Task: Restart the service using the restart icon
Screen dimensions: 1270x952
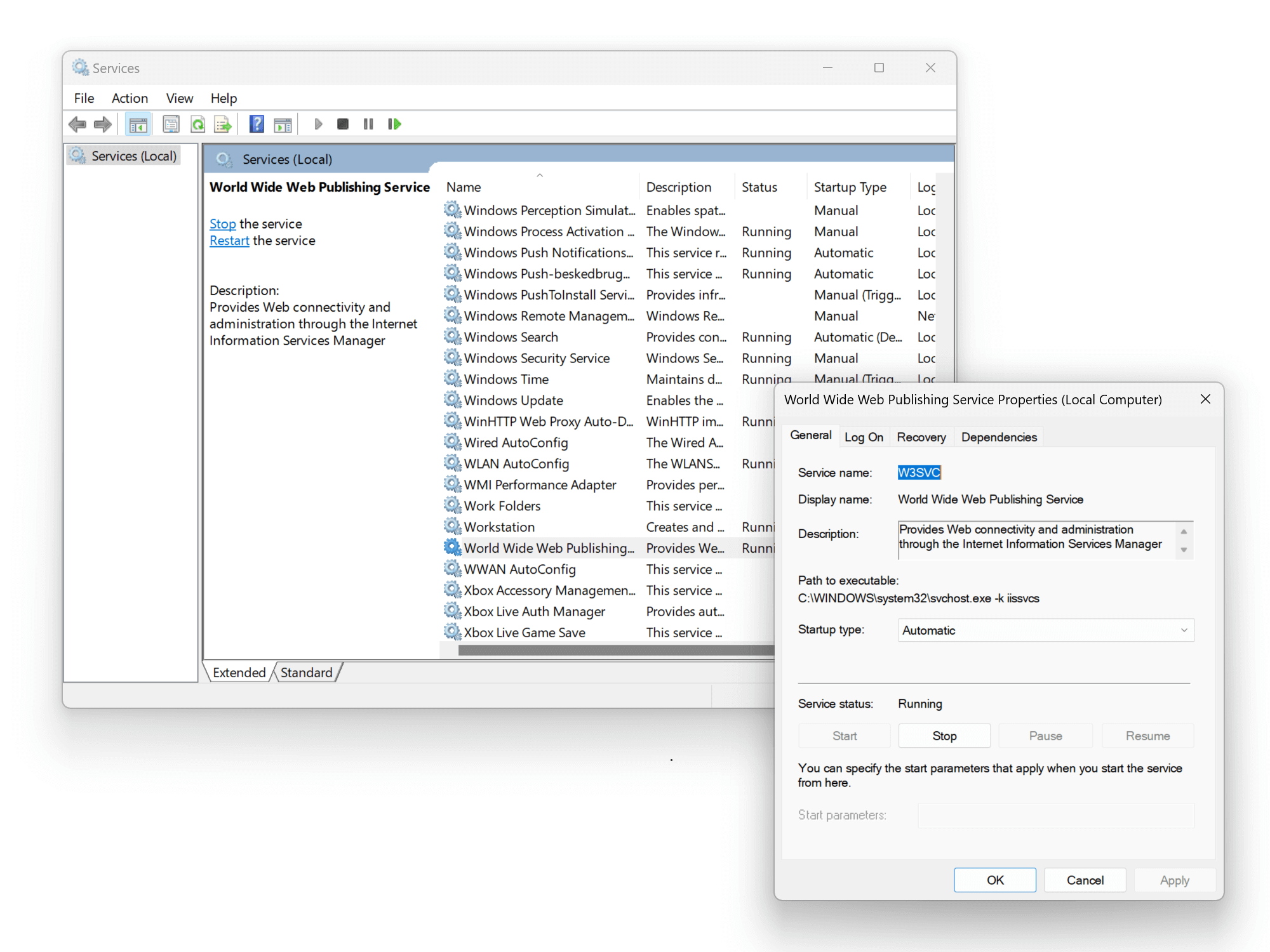Action: pos(394,124)
